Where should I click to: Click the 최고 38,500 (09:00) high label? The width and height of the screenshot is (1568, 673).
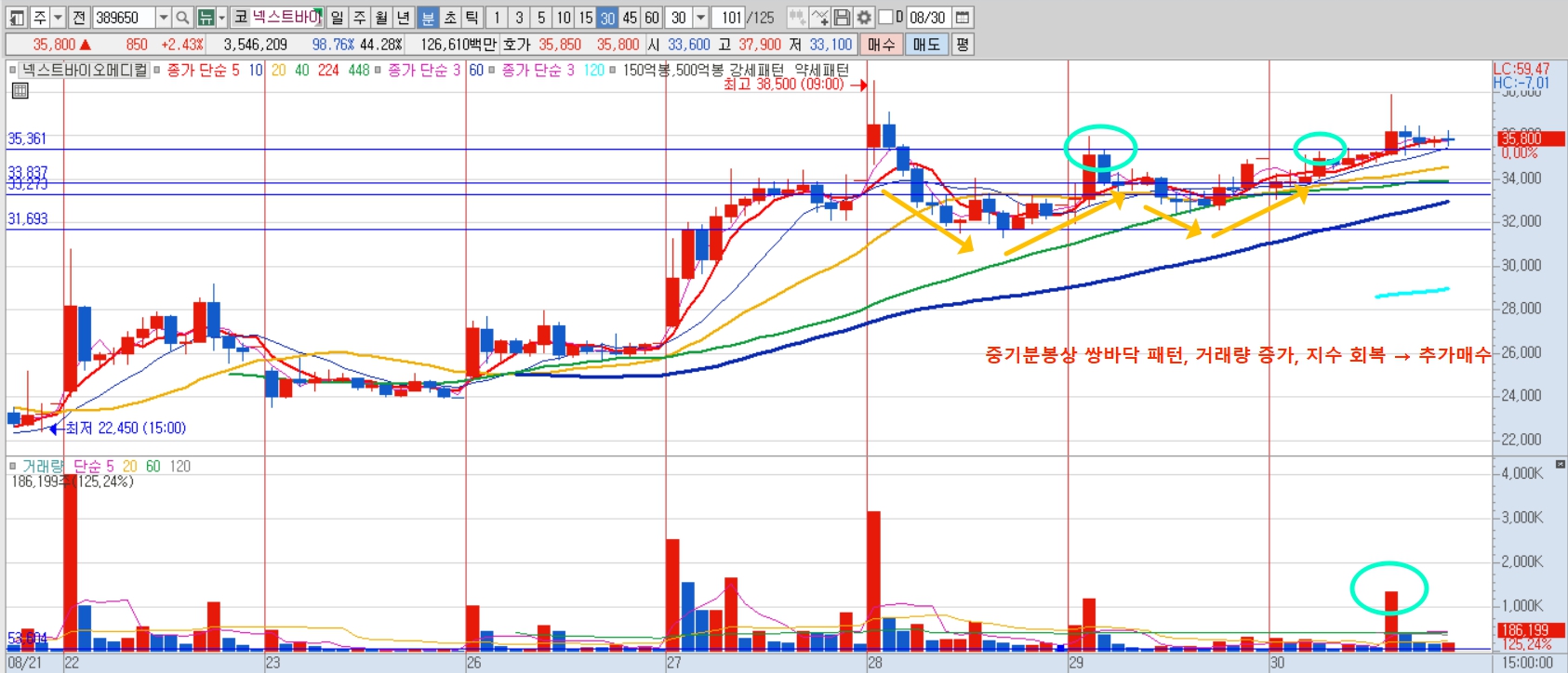tap(783, 85)
